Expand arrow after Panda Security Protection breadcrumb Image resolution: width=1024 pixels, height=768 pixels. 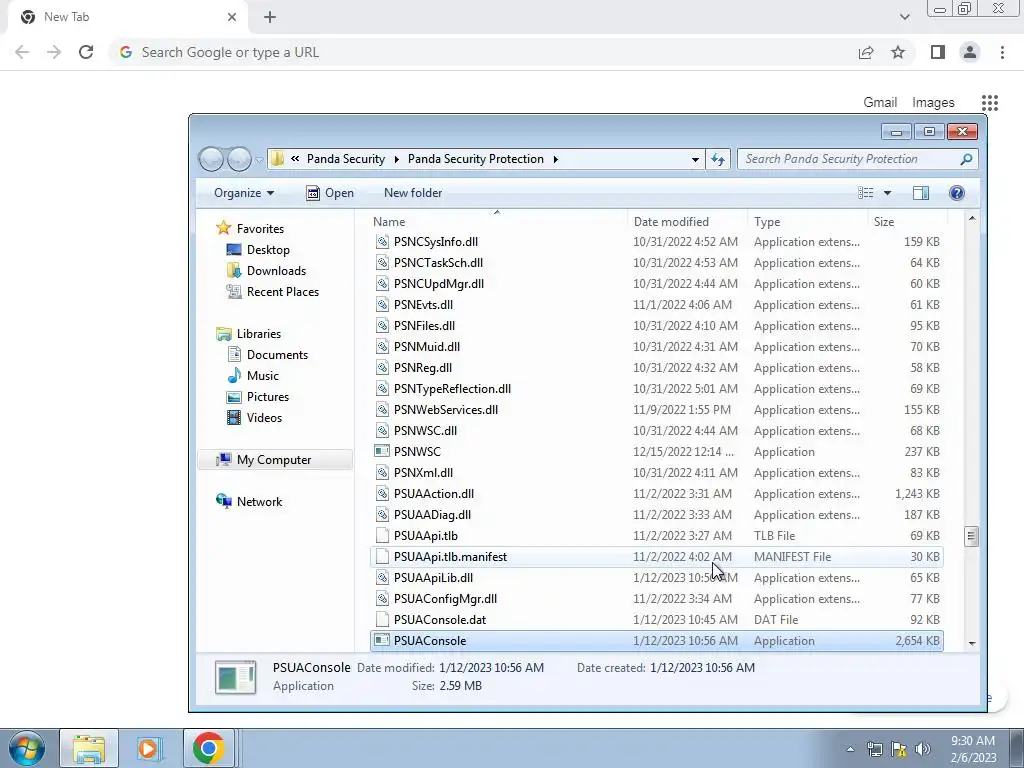(555, 159)
